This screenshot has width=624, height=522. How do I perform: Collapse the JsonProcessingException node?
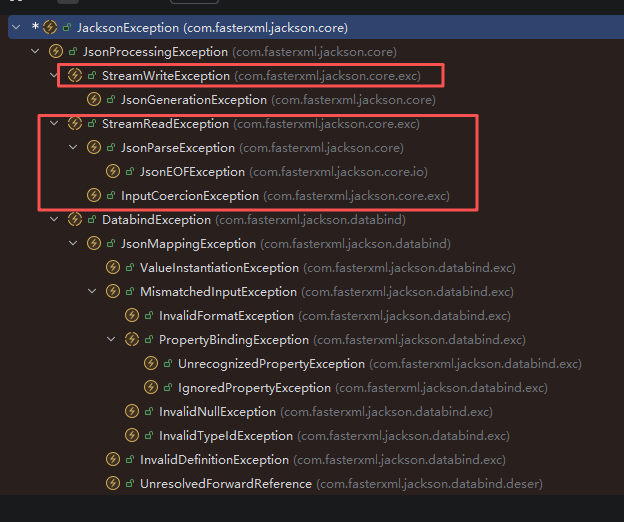pos(37,51)
